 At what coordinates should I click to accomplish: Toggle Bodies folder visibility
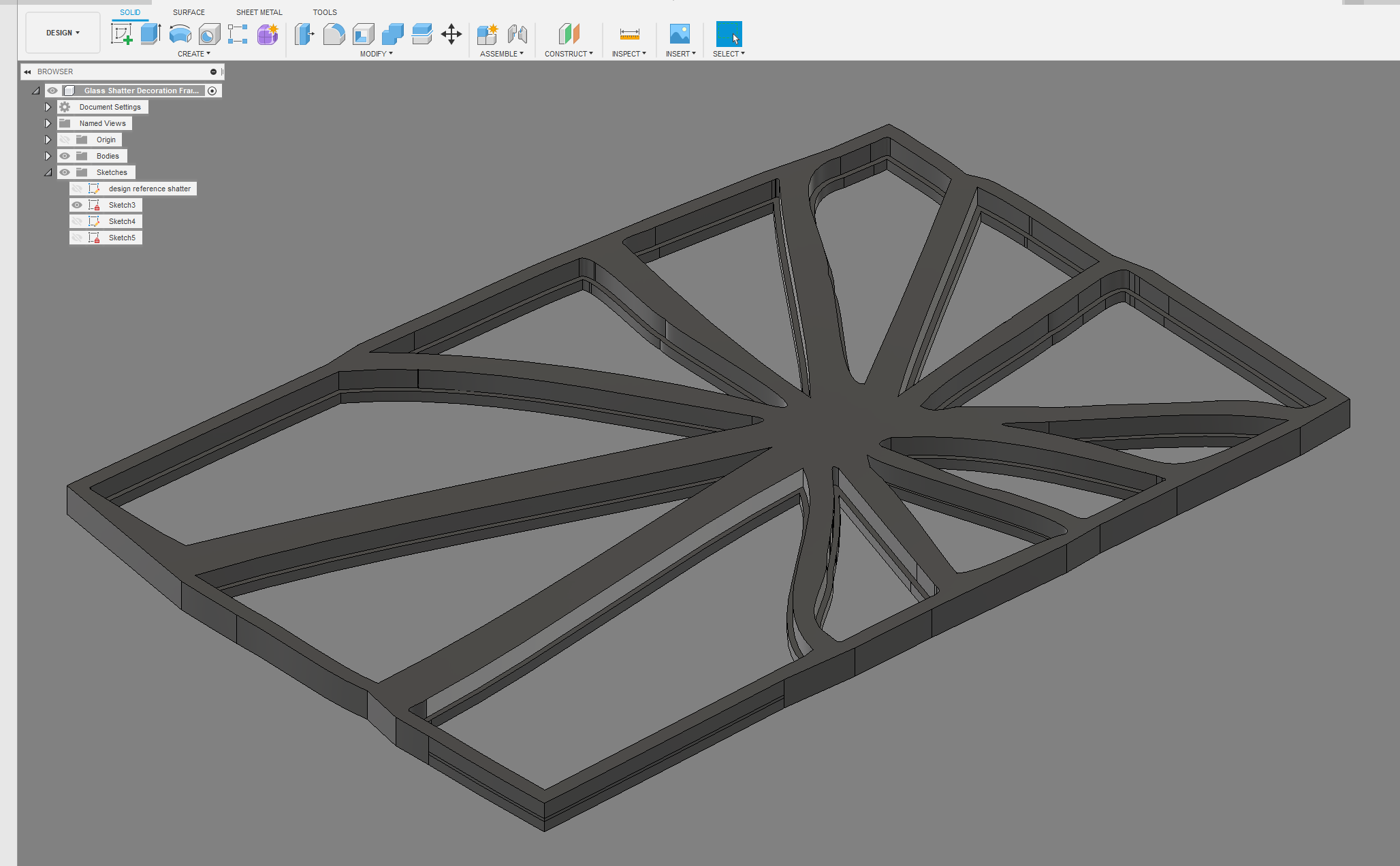pyautogui.click(x=63, y=156)
